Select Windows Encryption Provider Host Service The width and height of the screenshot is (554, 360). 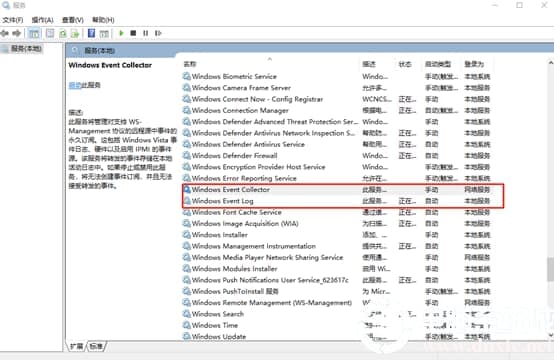pyautogui.click(x=337, y=167)
